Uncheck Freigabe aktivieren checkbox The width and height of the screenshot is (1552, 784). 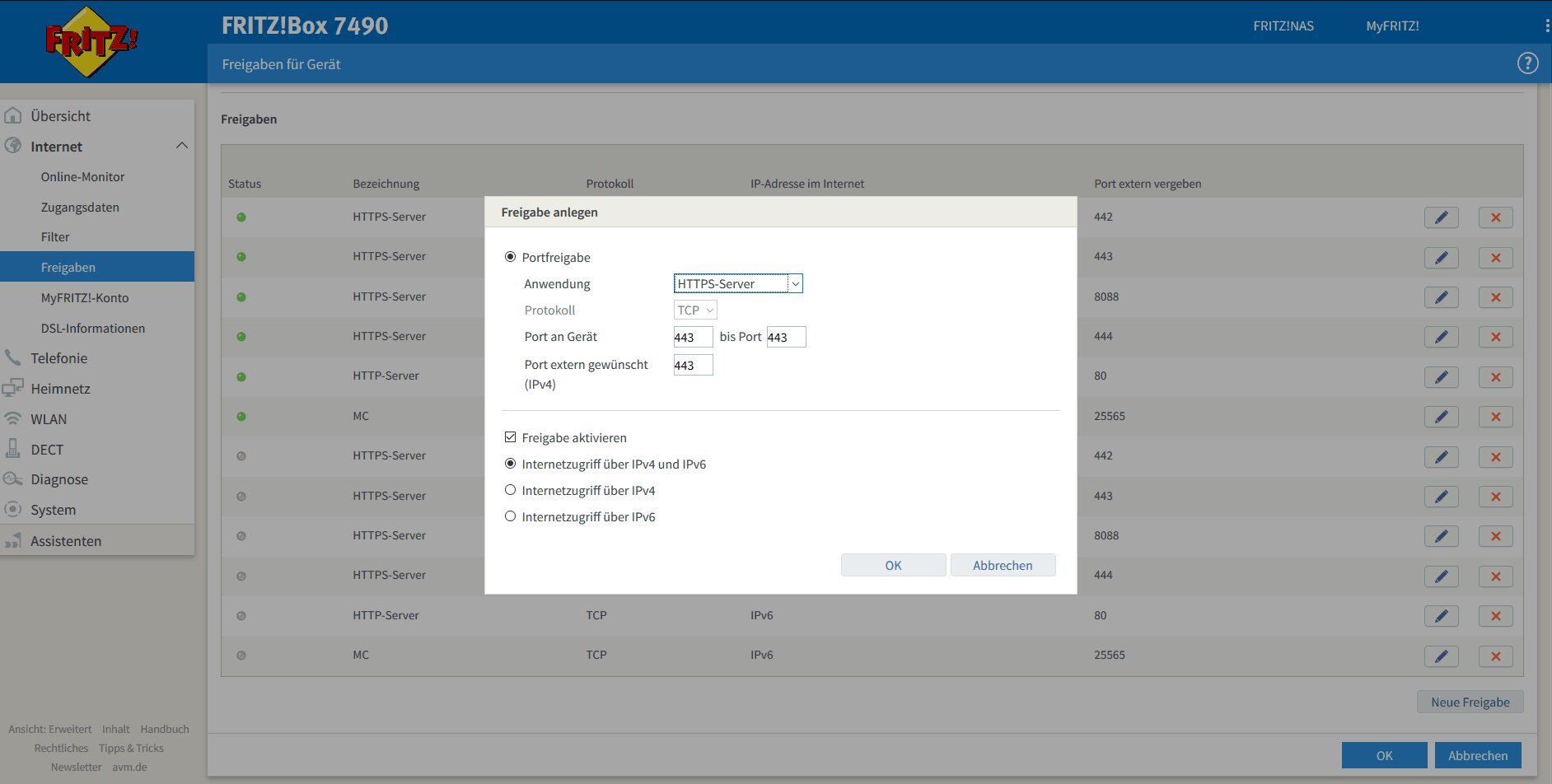pyautogui.click(x=510, y=437)
